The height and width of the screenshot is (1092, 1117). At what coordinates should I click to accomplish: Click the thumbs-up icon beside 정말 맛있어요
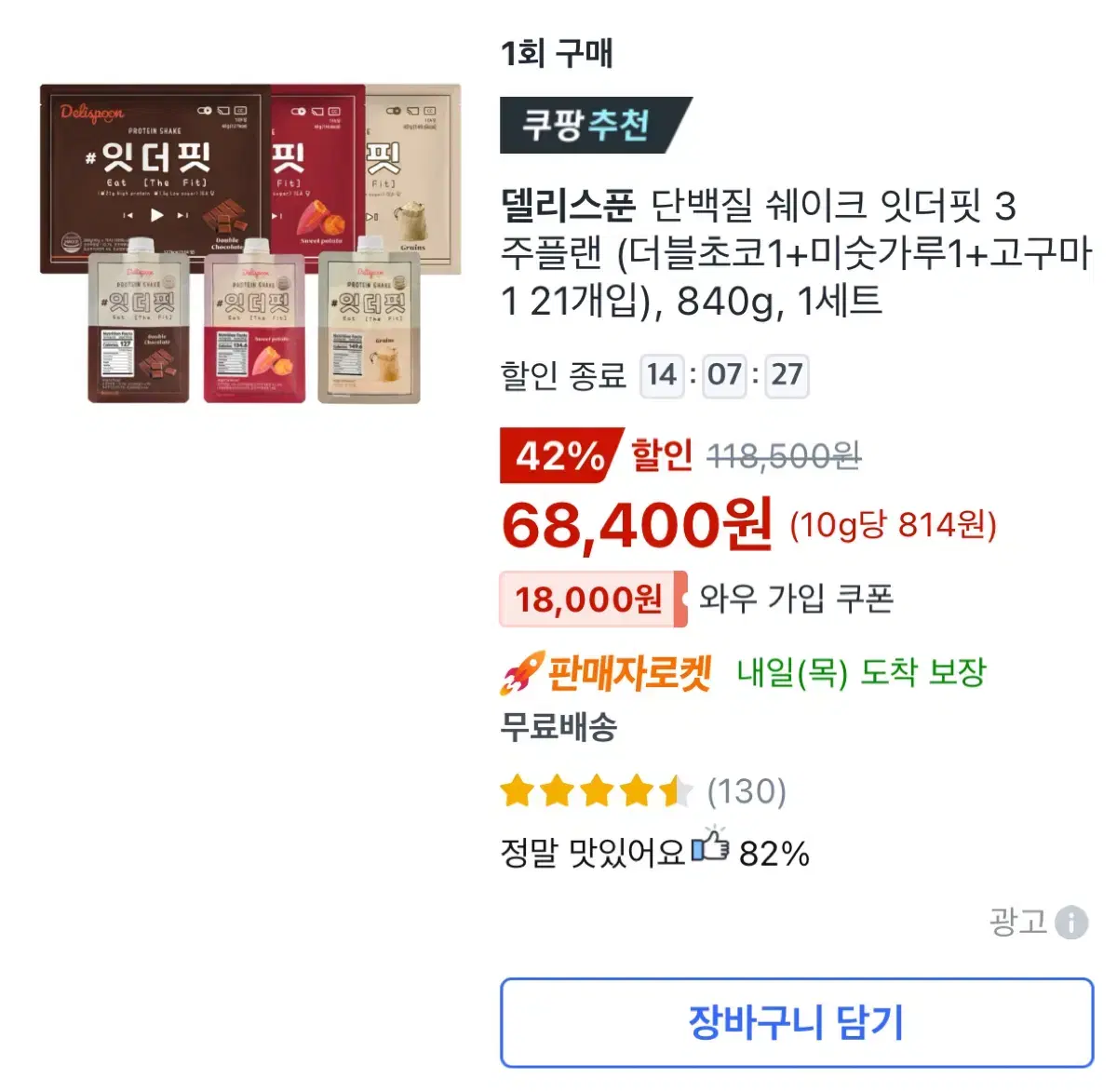[710, 845]
